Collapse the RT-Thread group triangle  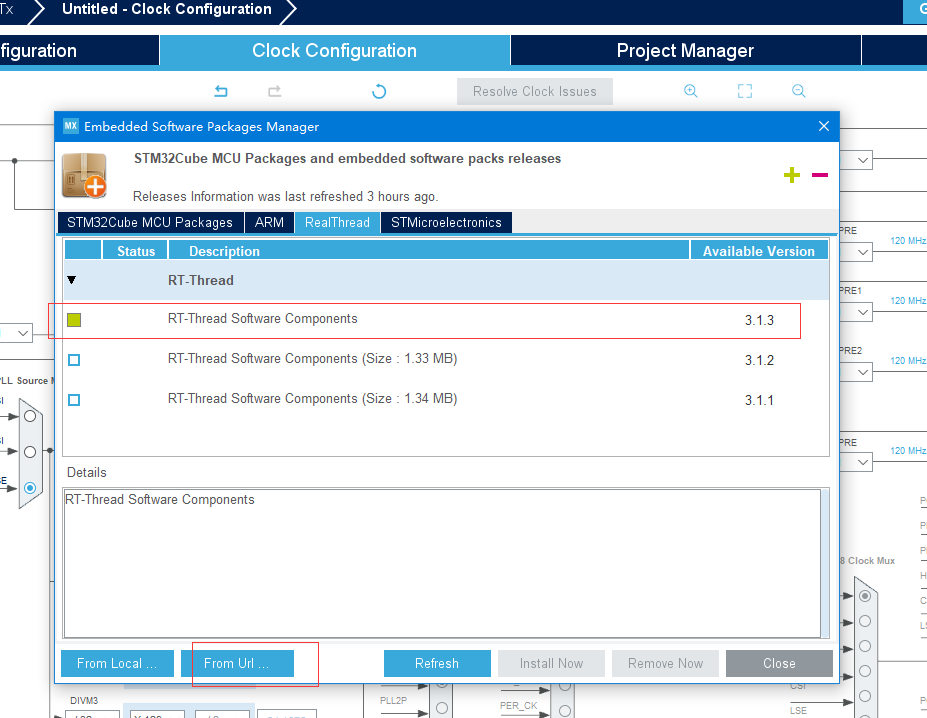(72, 280)
